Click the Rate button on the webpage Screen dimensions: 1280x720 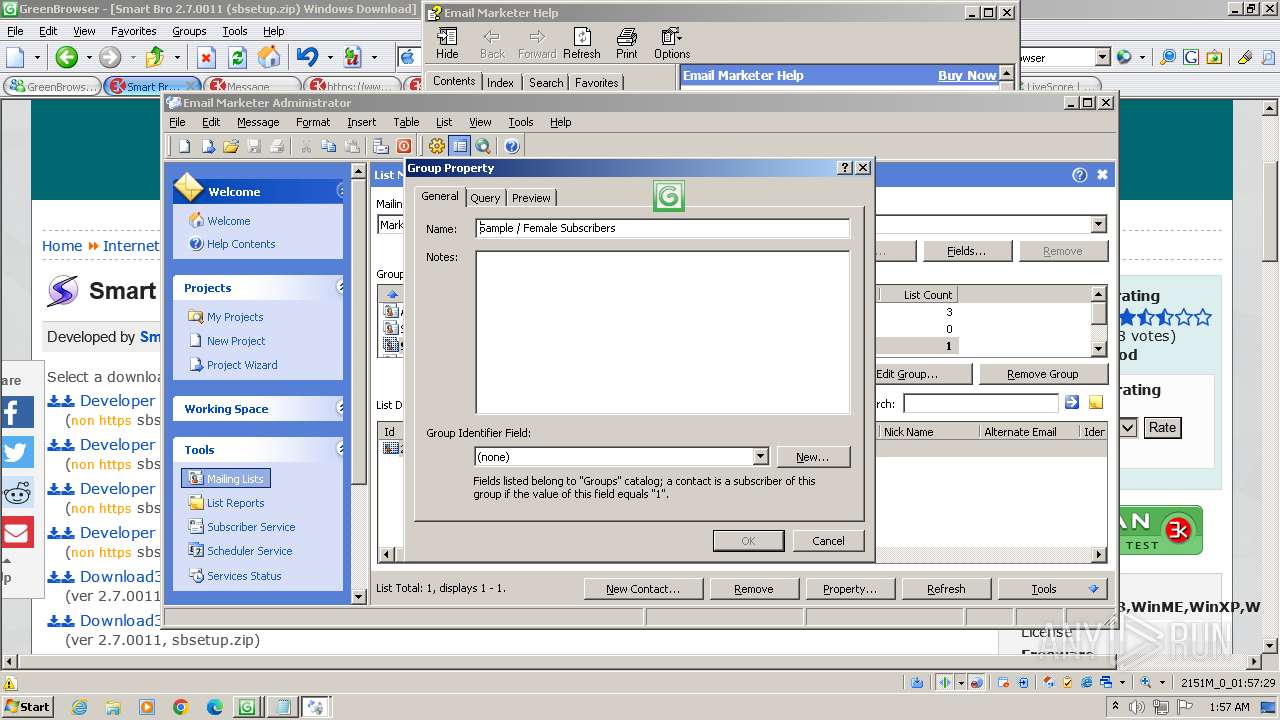point(1162,427)
